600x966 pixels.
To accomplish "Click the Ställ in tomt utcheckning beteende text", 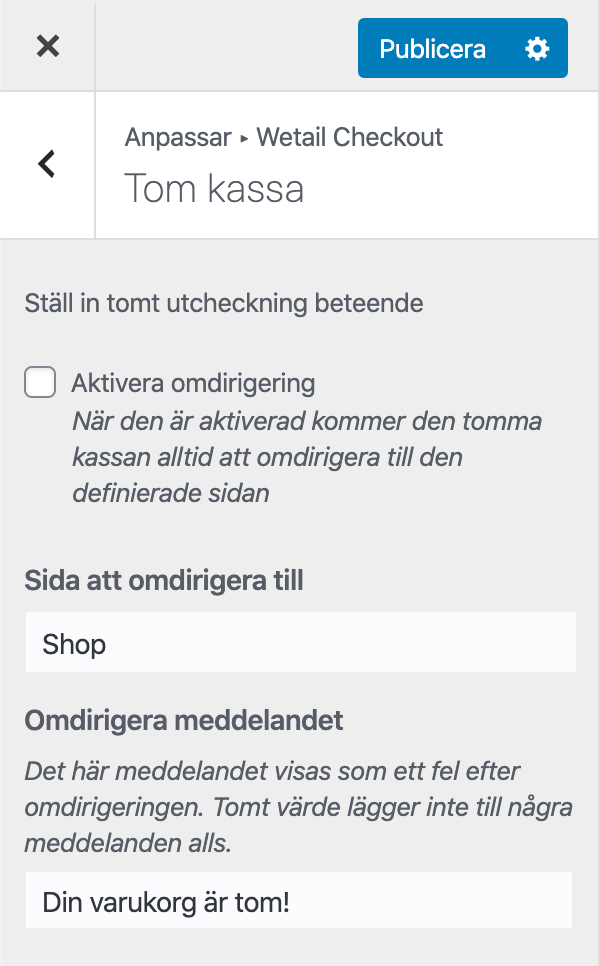I will (x=223, y=303).
